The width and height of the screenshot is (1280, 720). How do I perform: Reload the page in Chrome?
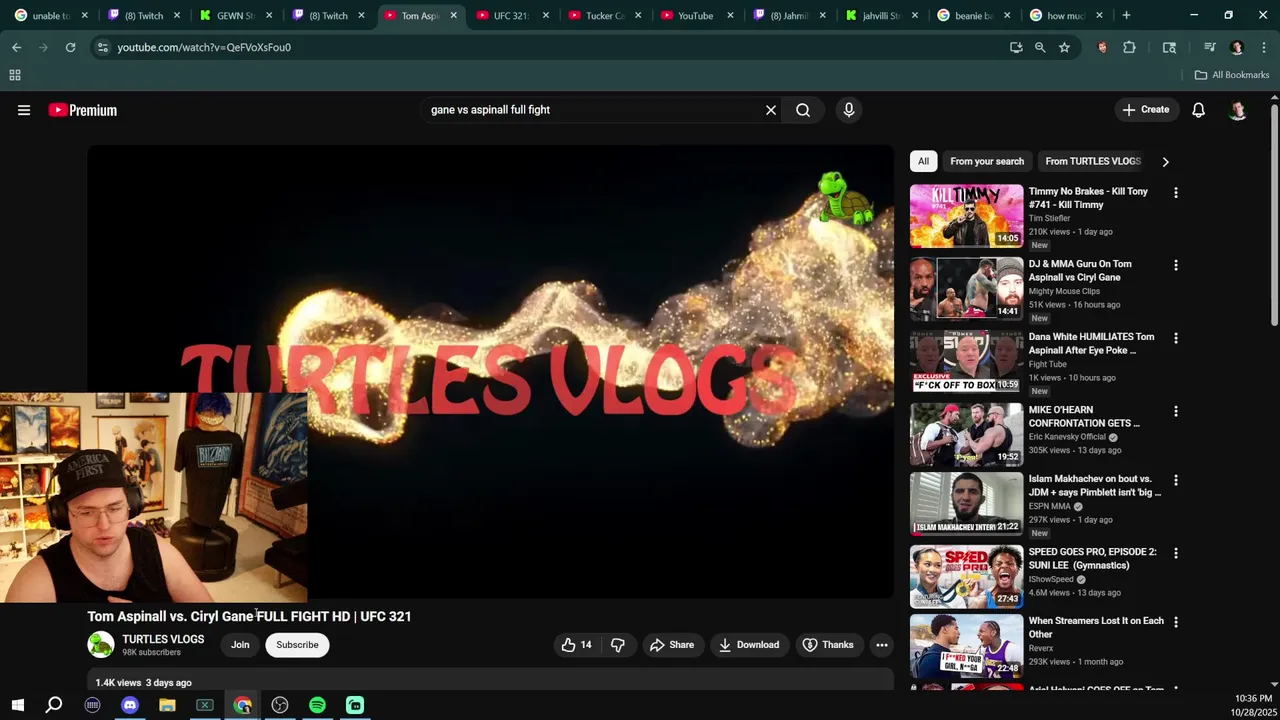(x=70, y=47)
